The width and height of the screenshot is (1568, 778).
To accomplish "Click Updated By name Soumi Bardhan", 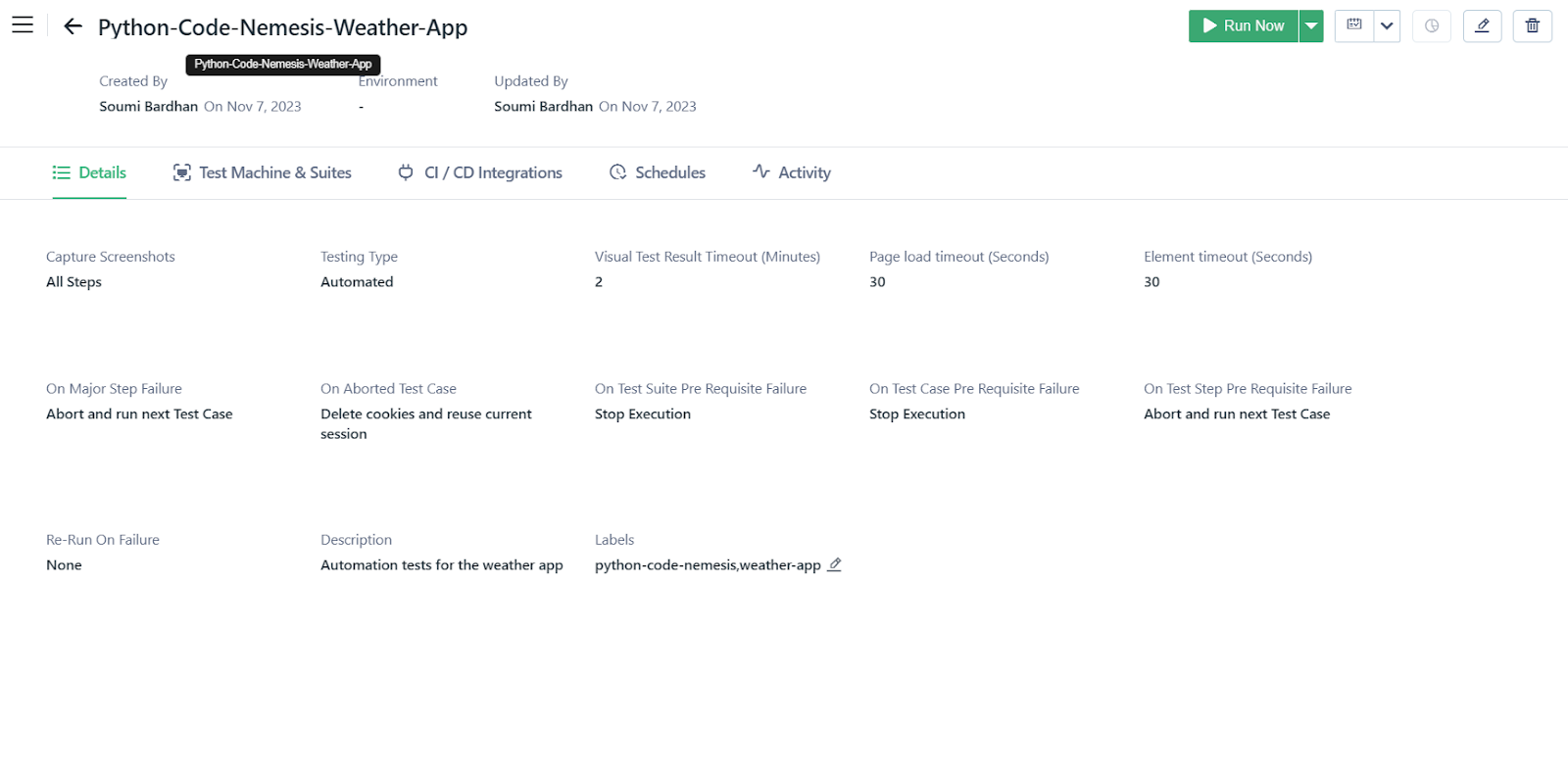I will tap(544, 106).
